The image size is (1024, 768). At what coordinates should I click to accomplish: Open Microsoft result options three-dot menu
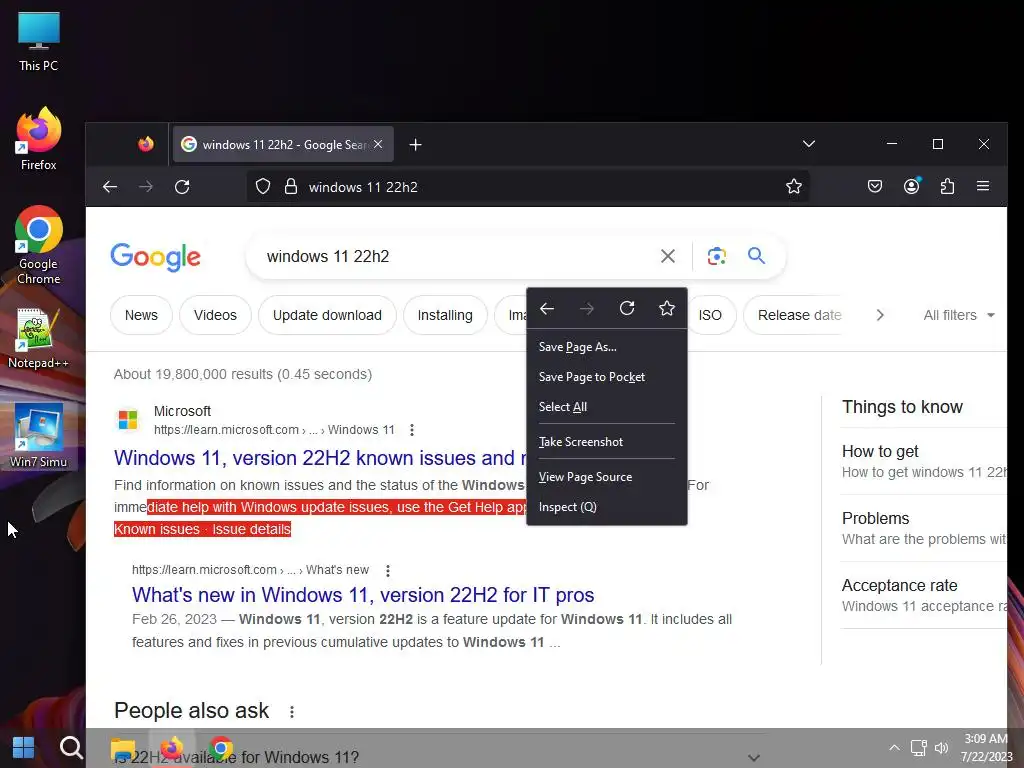click(411, 430)
